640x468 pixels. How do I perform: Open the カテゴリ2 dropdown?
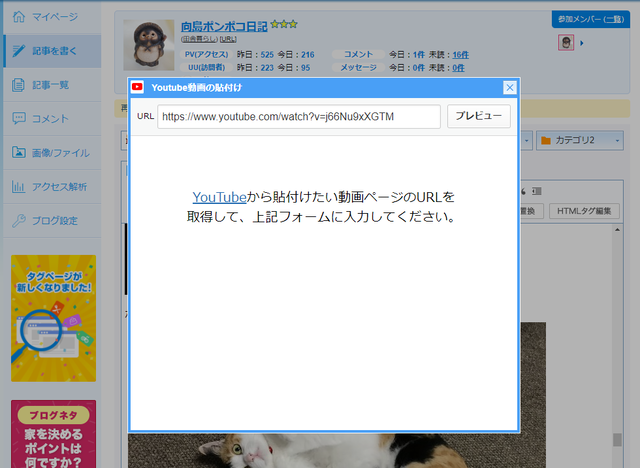coord(580,140)
